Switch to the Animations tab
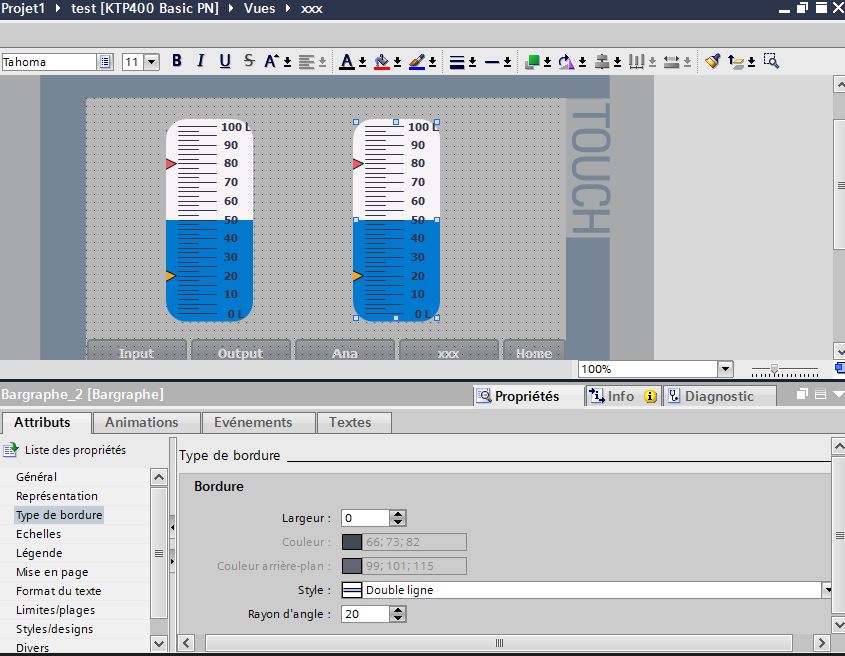Image resolution: width=845 pixels, height=656 pixels. point(142,423)
